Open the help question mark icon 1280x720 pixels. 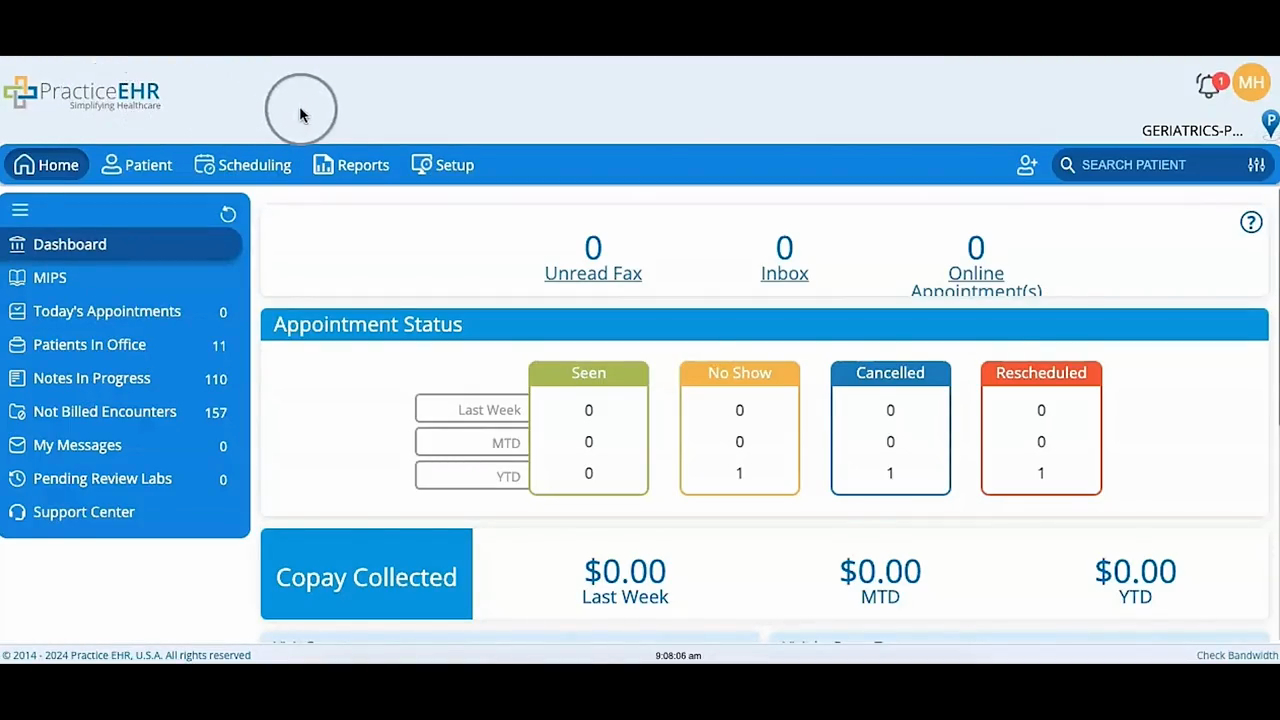1251,222
